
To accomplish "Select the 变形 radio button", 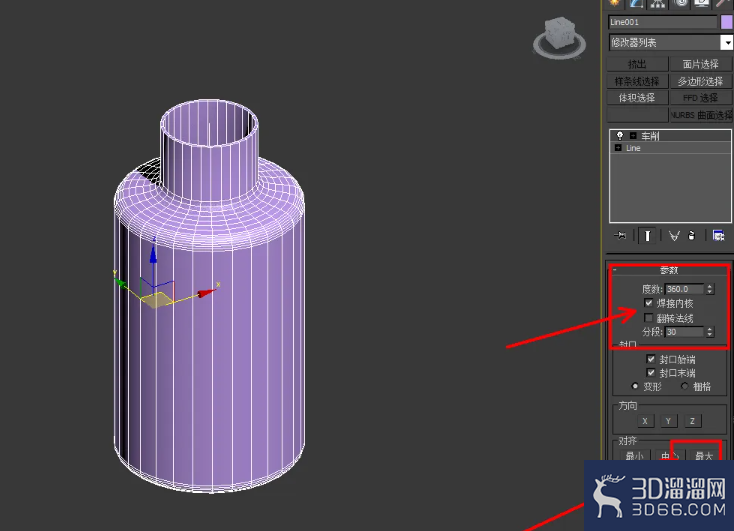I will point(635,386).
